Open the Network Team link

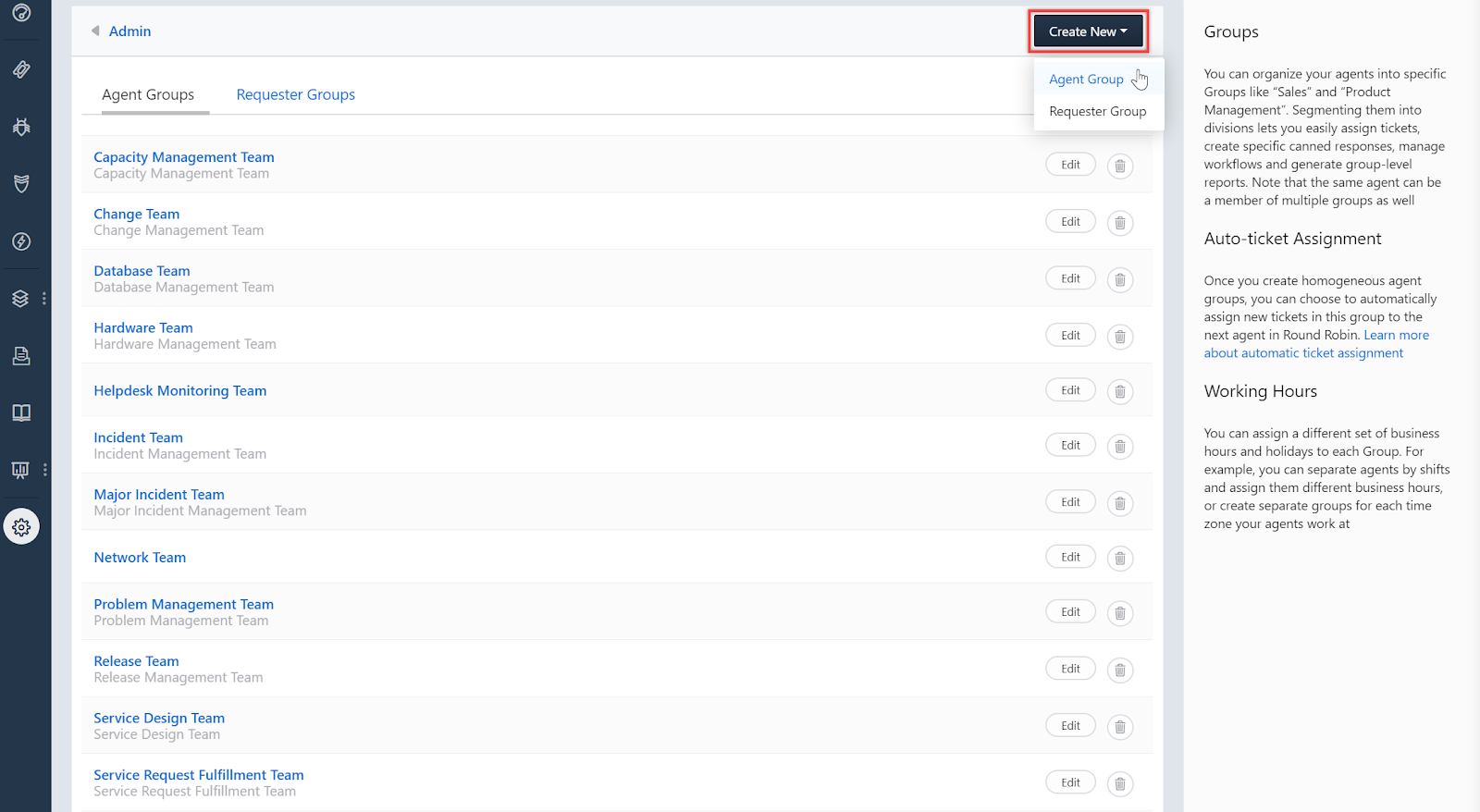140,558
